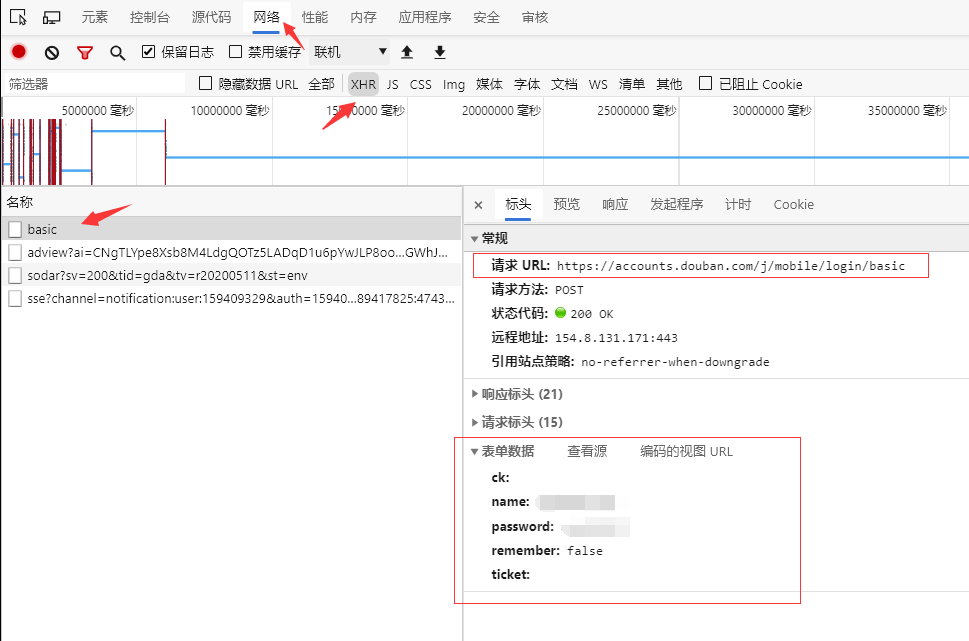Open the 源代码 tab
Image resolution: width=969 pixels, height=641 pixels.
click(211, 17)
